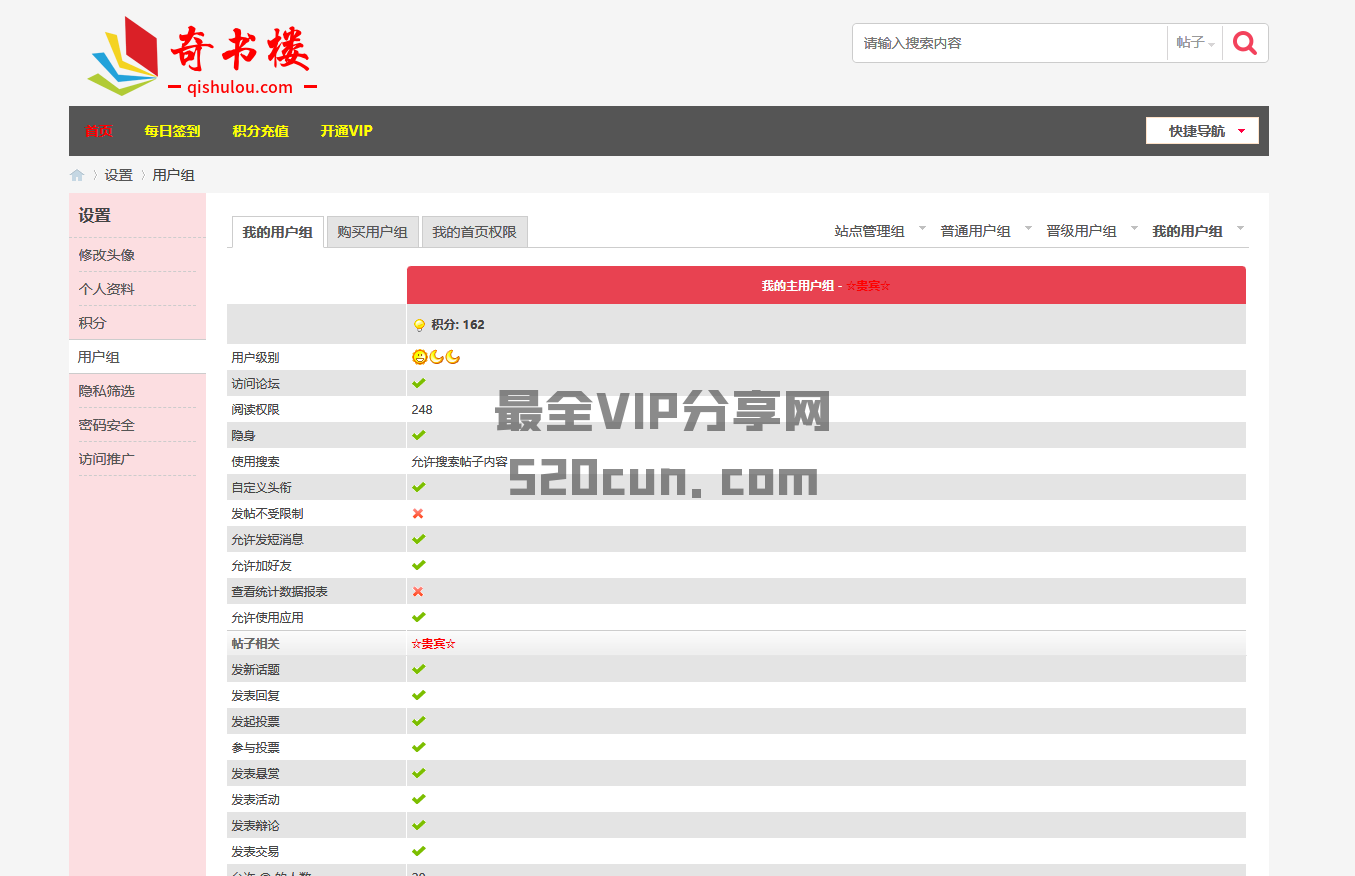Click the 帖子相关 section label
The height and width of the screenshot is (876, 1355).
pyautogui.click(x=255, y=644)
